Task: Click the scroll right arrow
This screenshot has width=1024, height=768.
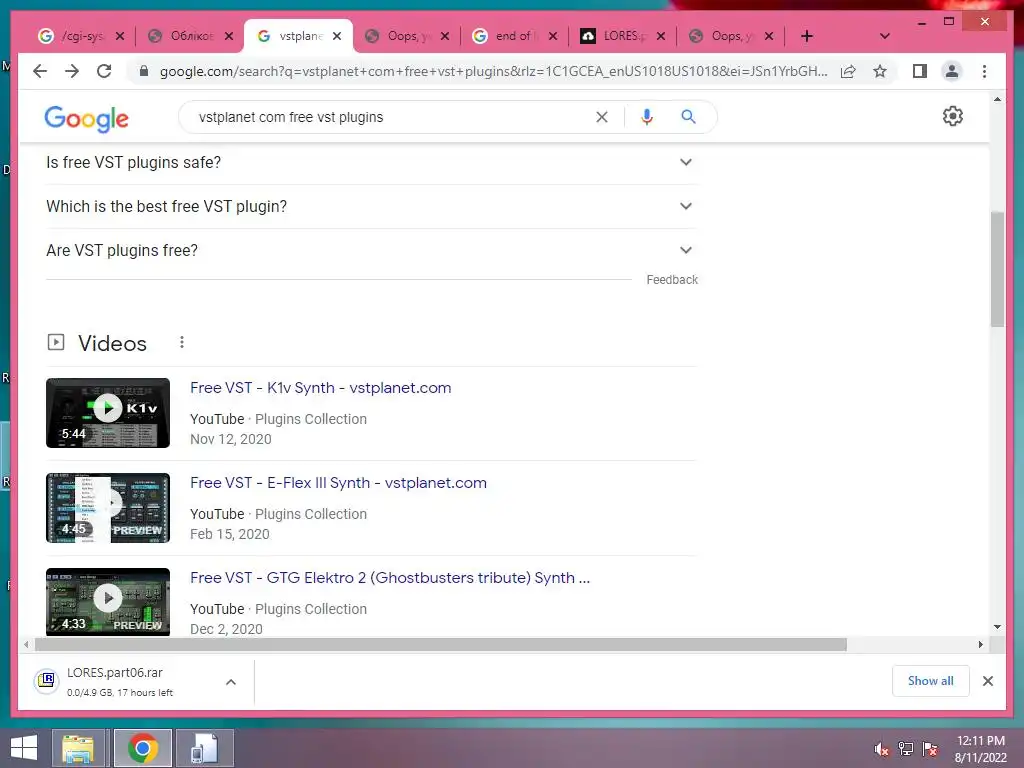Action: click(980, 645)
